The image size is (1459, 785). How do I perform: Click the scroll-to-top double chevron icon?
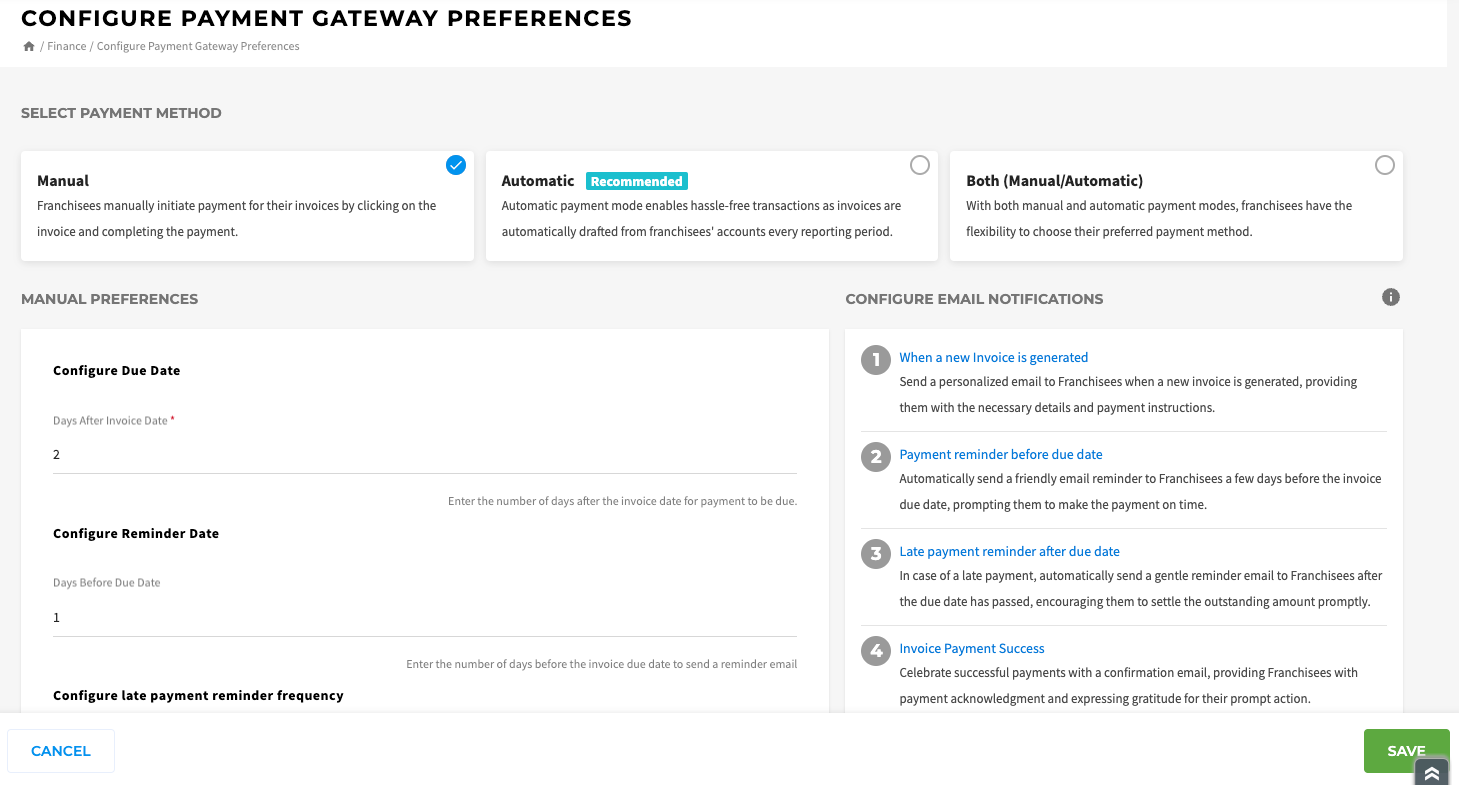pos(1431,772)
